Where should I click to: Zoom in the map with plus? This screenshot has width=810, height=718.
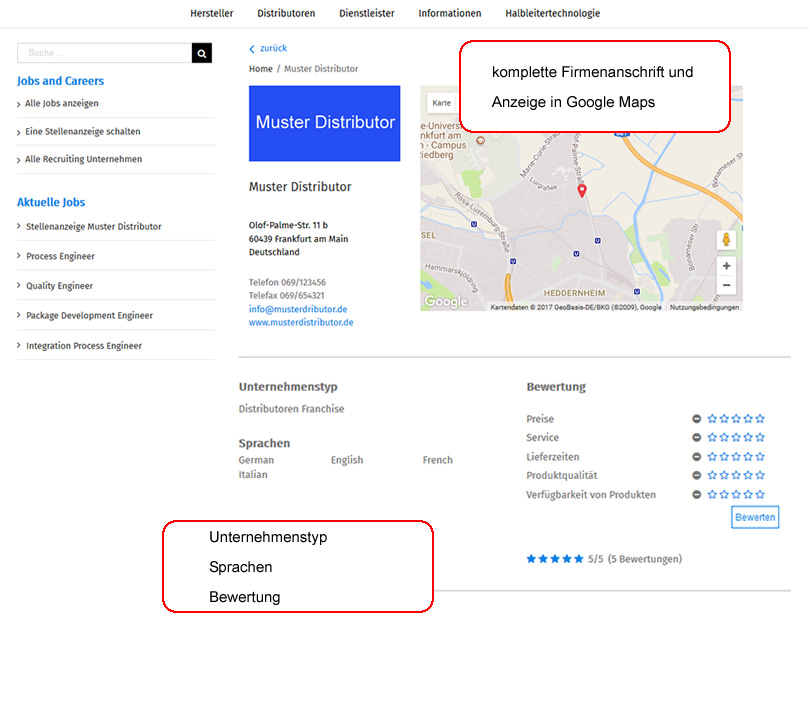tap(726, 266)
